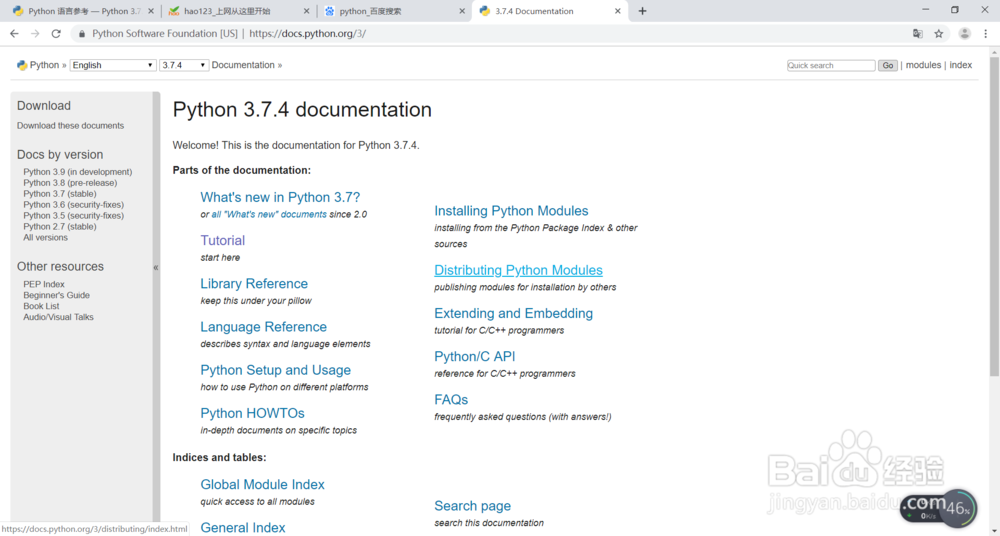Open Chrome's three-dot menu
1000x536 pixels.
986,33
